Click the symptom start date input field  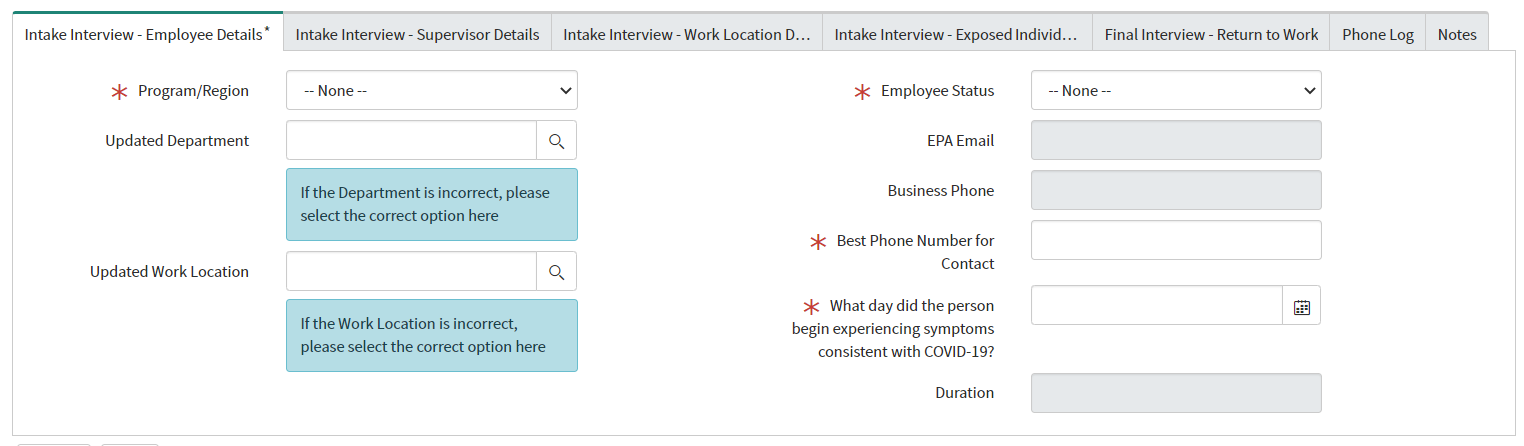pos(1156,306)
